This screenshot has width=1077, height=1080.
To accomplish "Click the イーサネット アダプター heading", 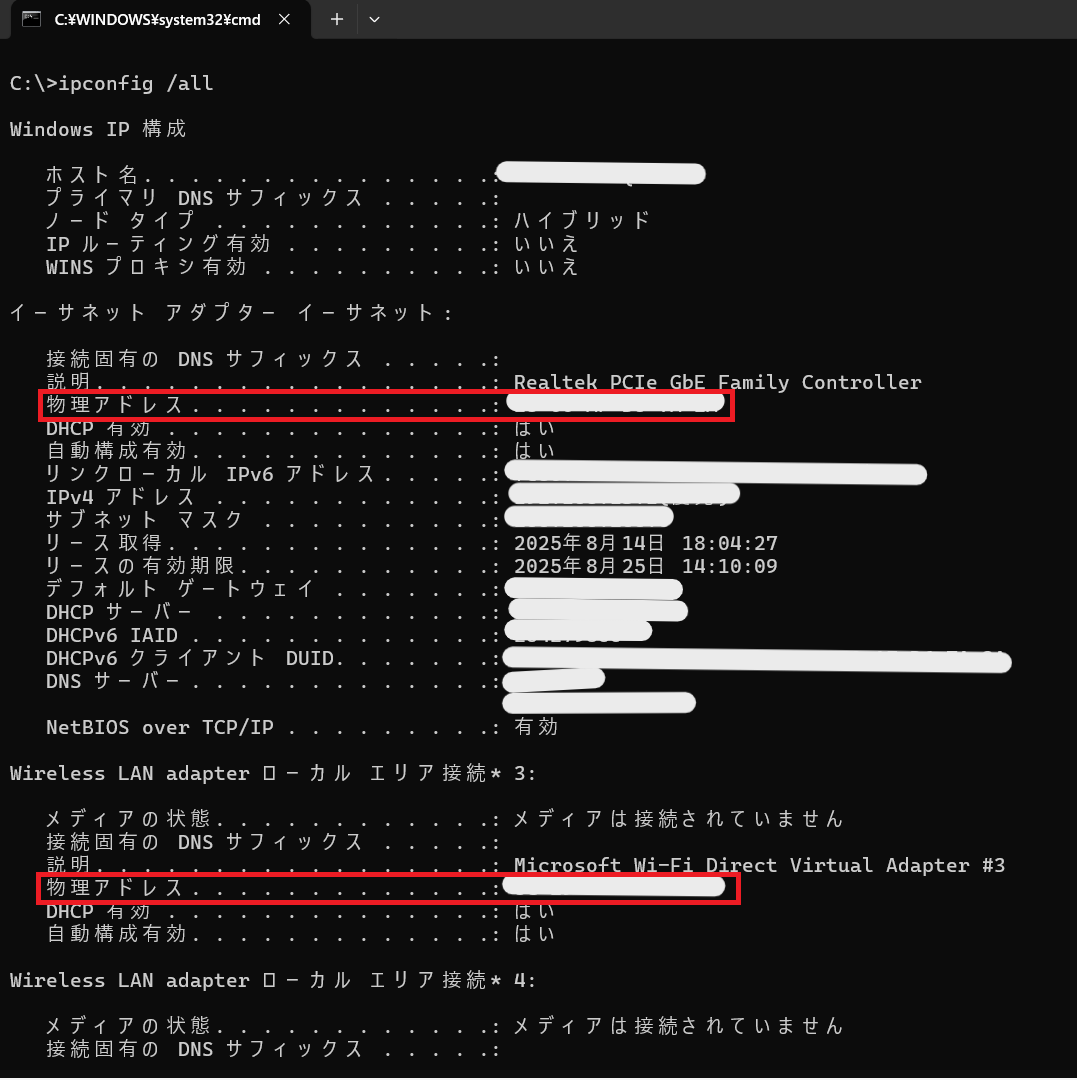I will click(x=231, y=313).
